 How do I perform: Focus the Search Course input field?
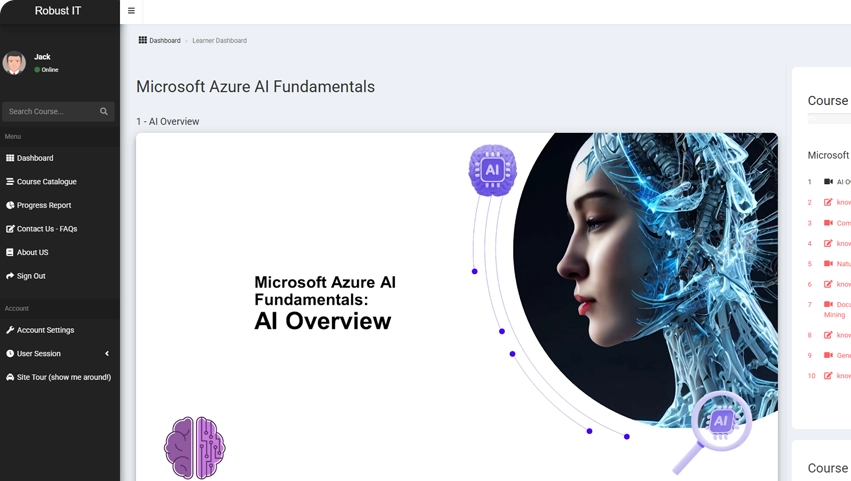(58, 111)
